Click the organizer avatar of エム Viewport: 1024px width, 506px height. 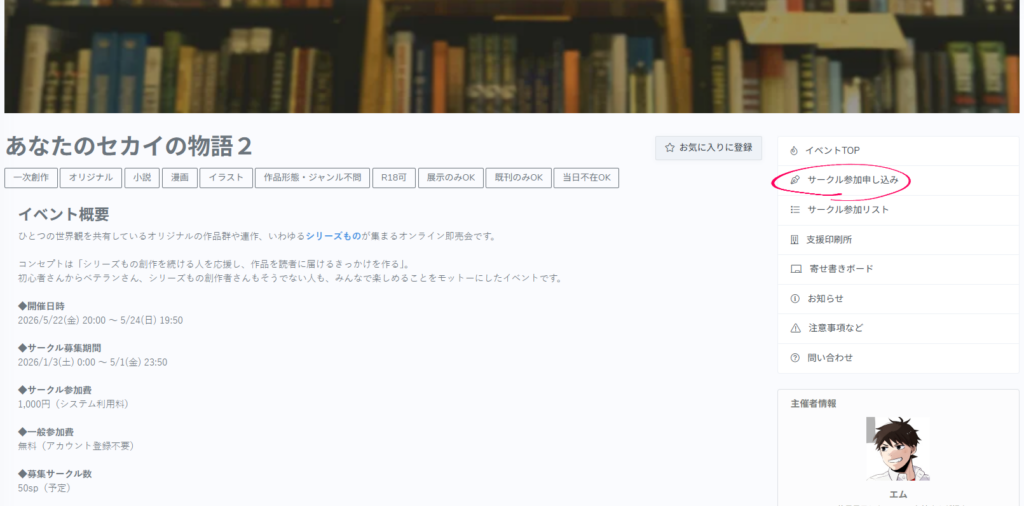click(x=898, y=450)
